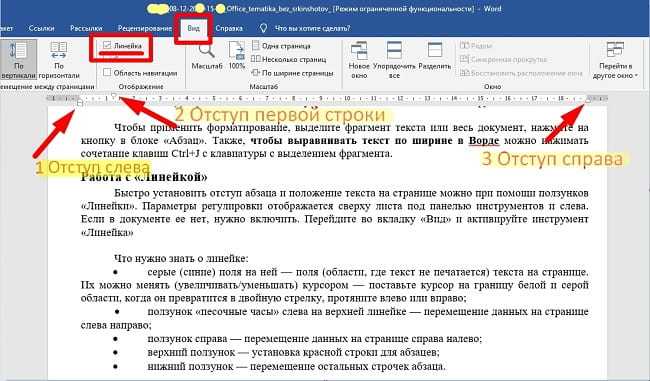Open the Вид ribbon tab

pos(193,28)
